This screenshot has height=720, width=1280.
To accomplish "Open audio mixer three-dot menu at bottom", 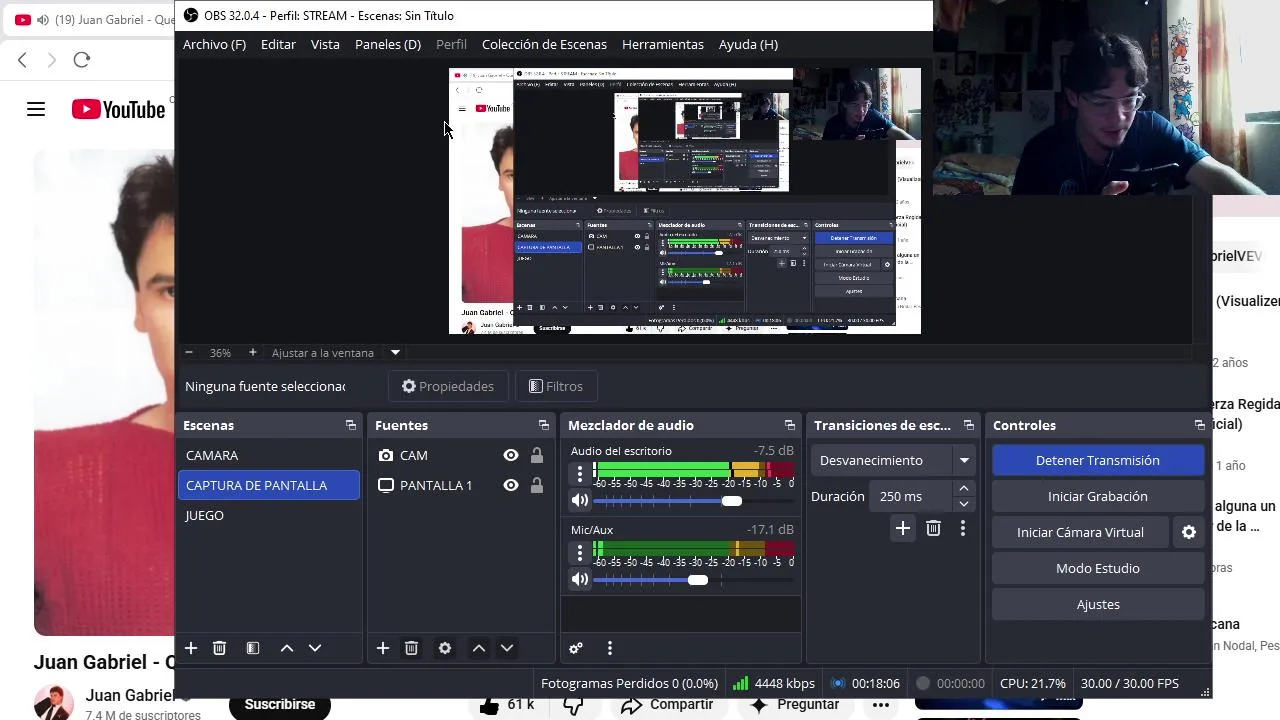I will [x=610, y=648].
